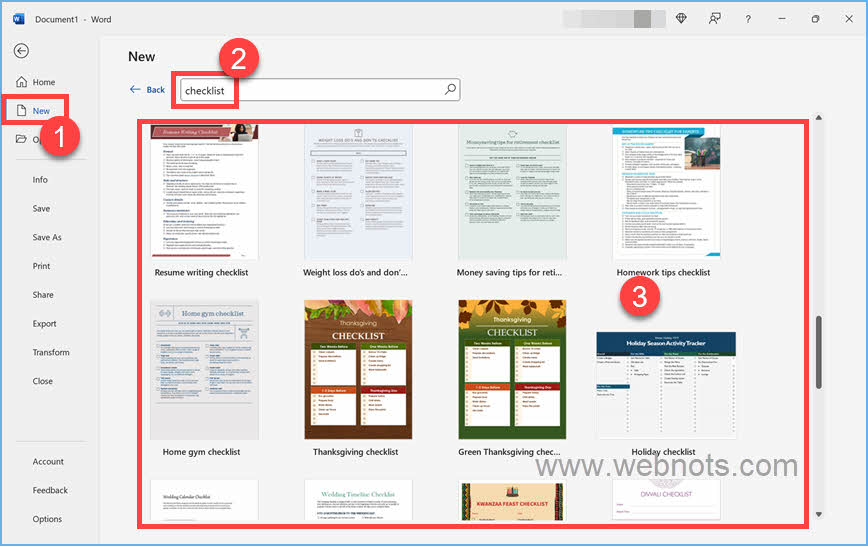Click the Word logo icon

tap(17, 19)
